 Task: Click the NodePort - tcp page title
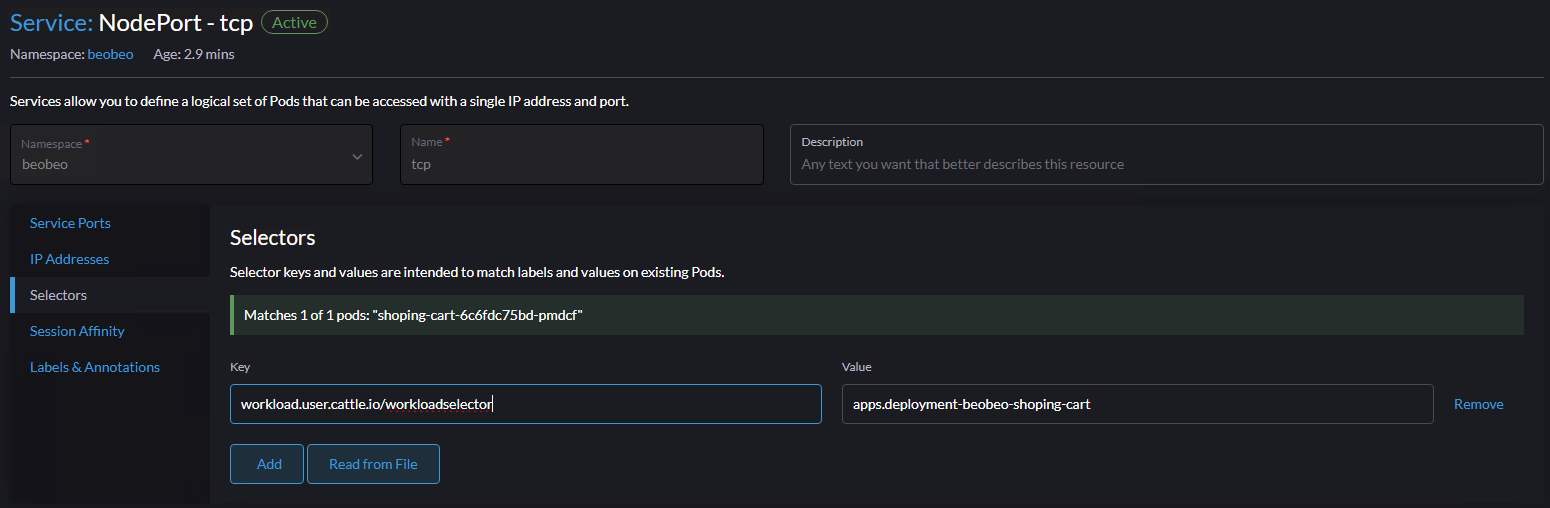pyautogui.click(x=176, y=22)
